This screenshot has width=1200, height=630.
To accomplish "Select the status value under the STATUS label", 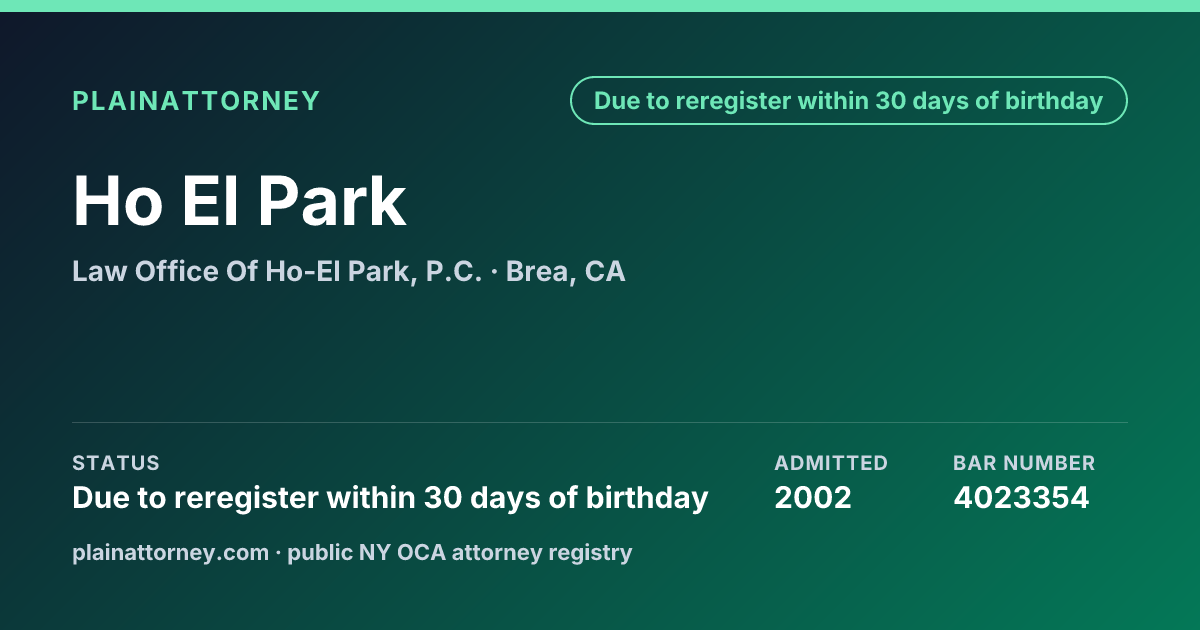I will 390,498.
